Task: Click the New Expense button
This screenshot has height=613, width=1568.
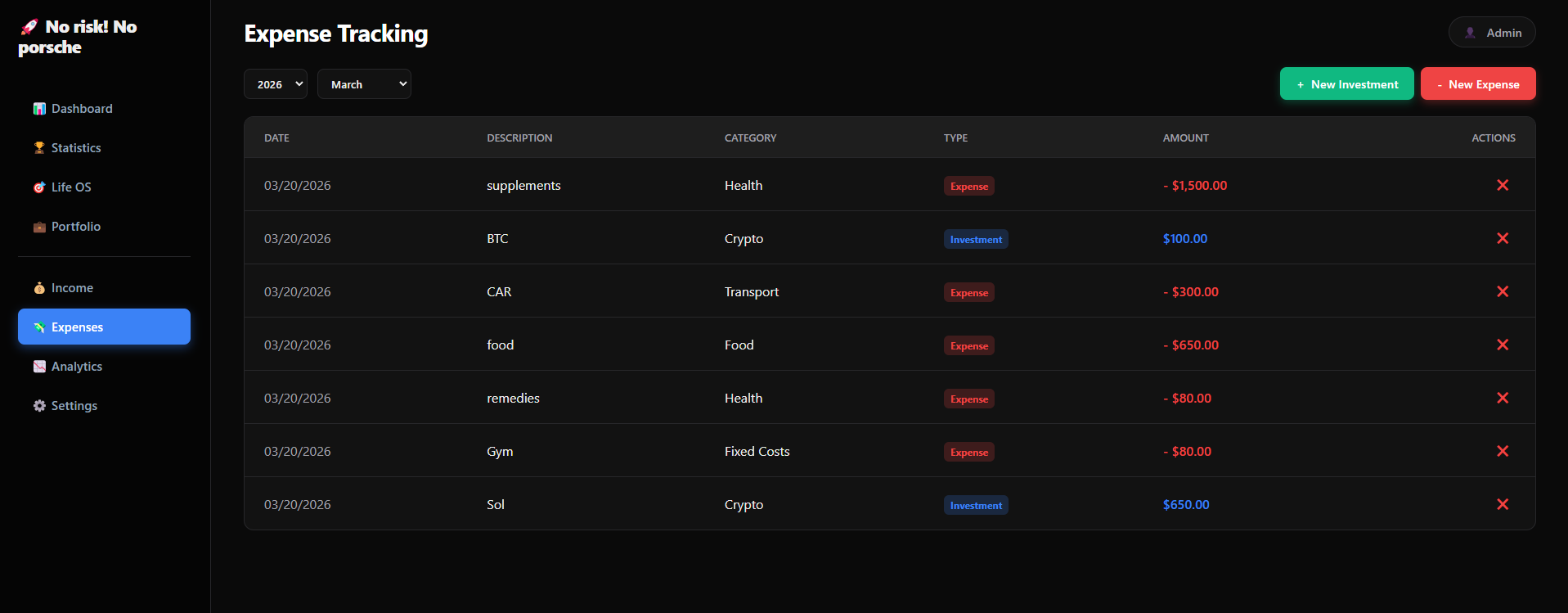Action: point(1477,84)
